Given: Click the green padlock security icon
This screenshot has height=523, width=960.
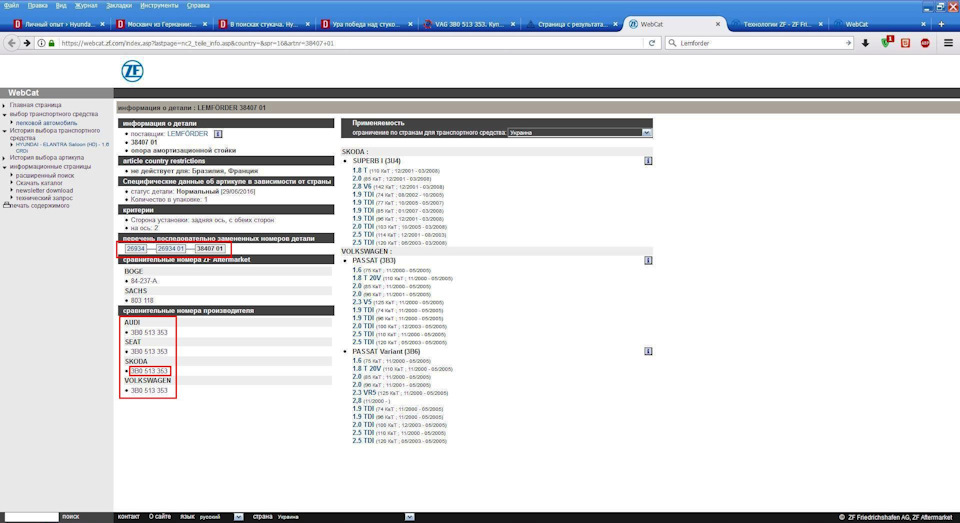Looking at the screenshot, I should pyautogui.click(x=51, y=43).
